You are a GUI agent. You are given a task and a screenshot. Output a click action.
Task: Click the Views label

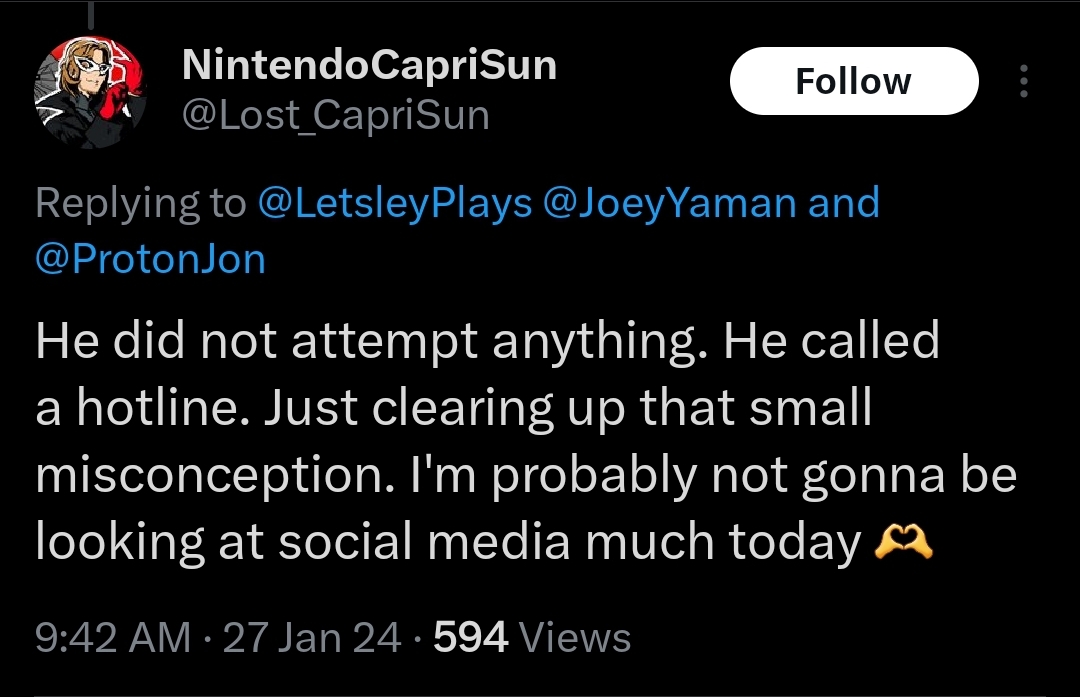[575, 637]
